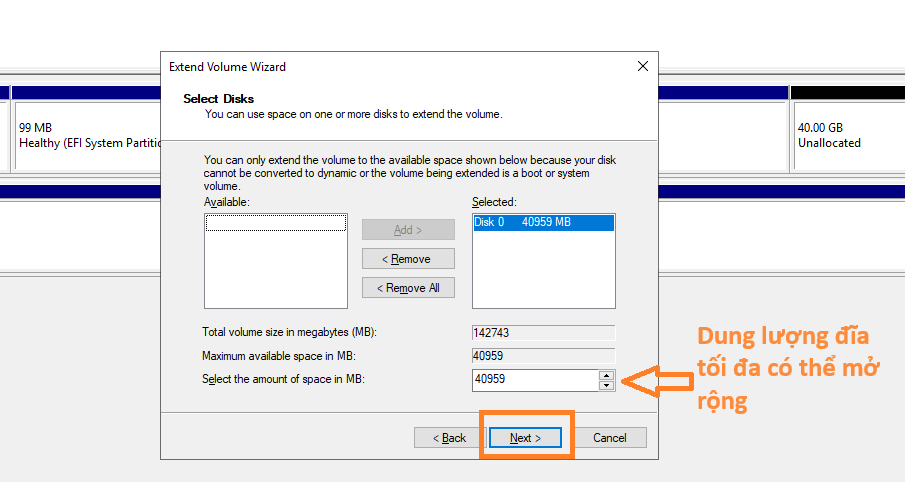Go back with the Back button
The height and width of the screenshot is (482, 905).
tap(448, 438)
